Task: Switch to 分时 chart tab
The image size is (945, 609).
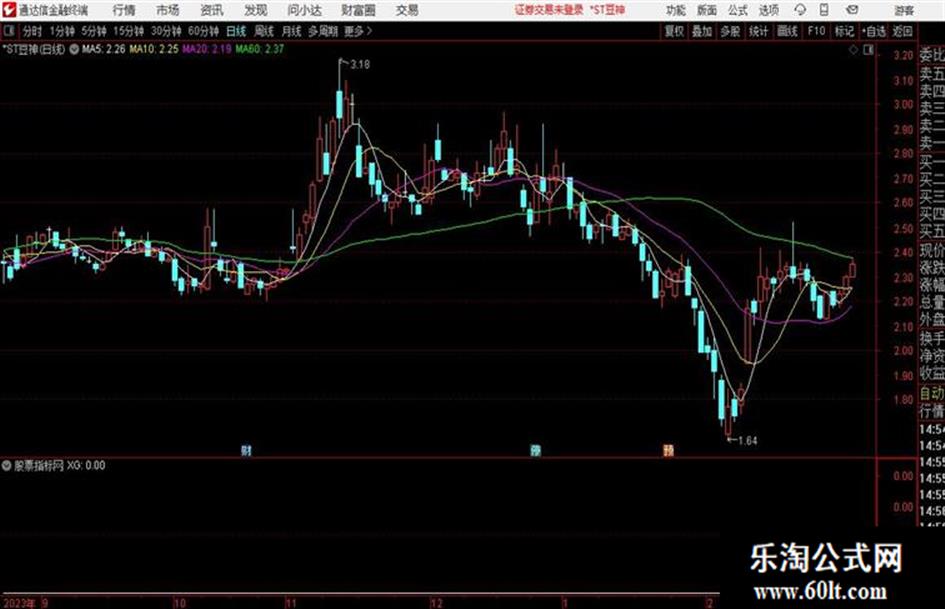Action: [33, 31]
